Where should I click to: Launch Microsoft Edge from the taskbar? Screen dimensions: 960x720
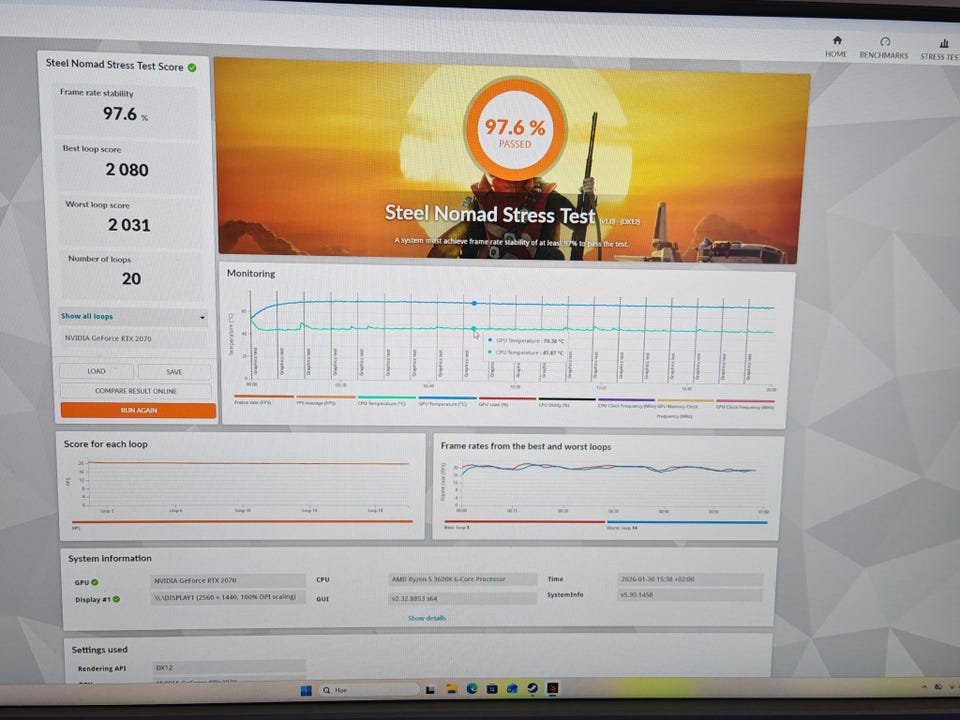[x=471, y=688]
